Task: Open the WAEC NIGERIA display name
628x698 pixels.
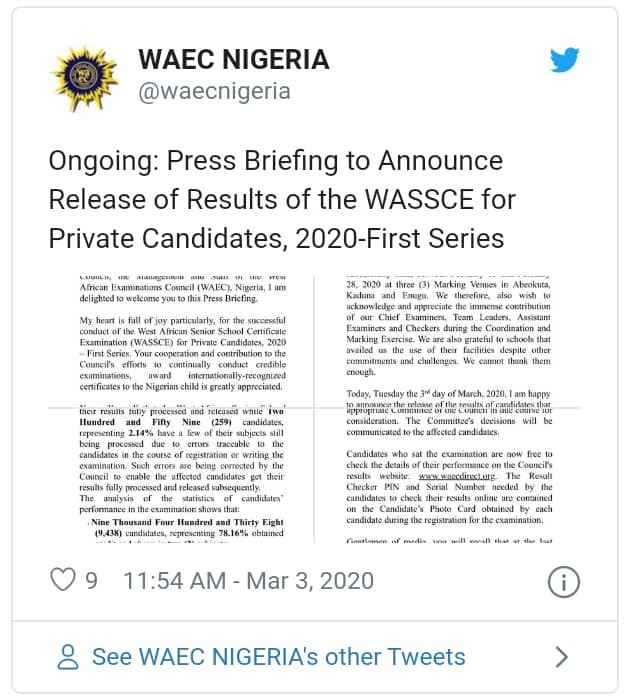Action: click(x=233, y=60)
